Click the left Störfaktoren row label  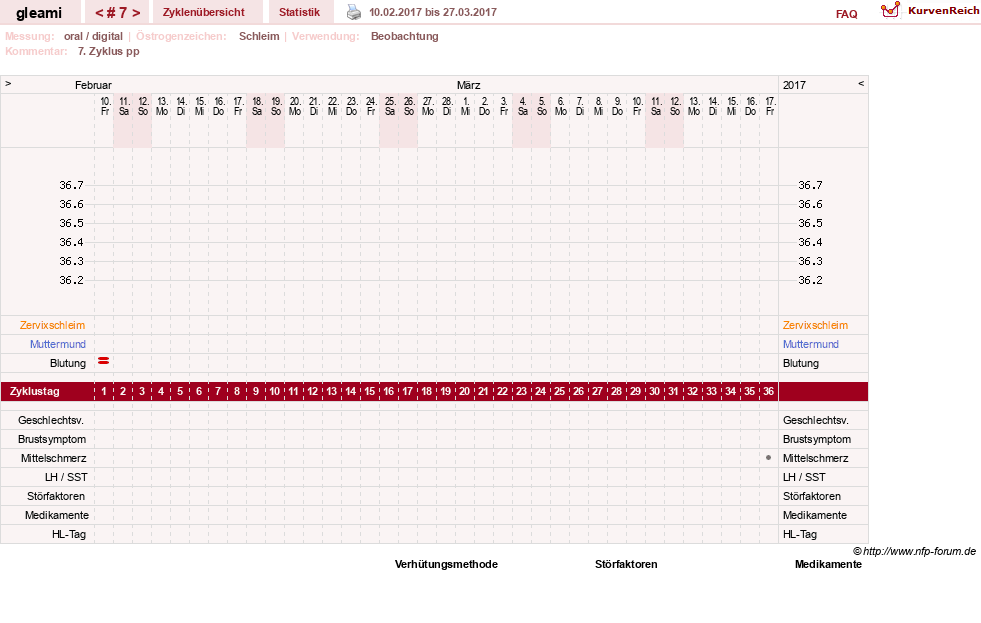(56, 496)
